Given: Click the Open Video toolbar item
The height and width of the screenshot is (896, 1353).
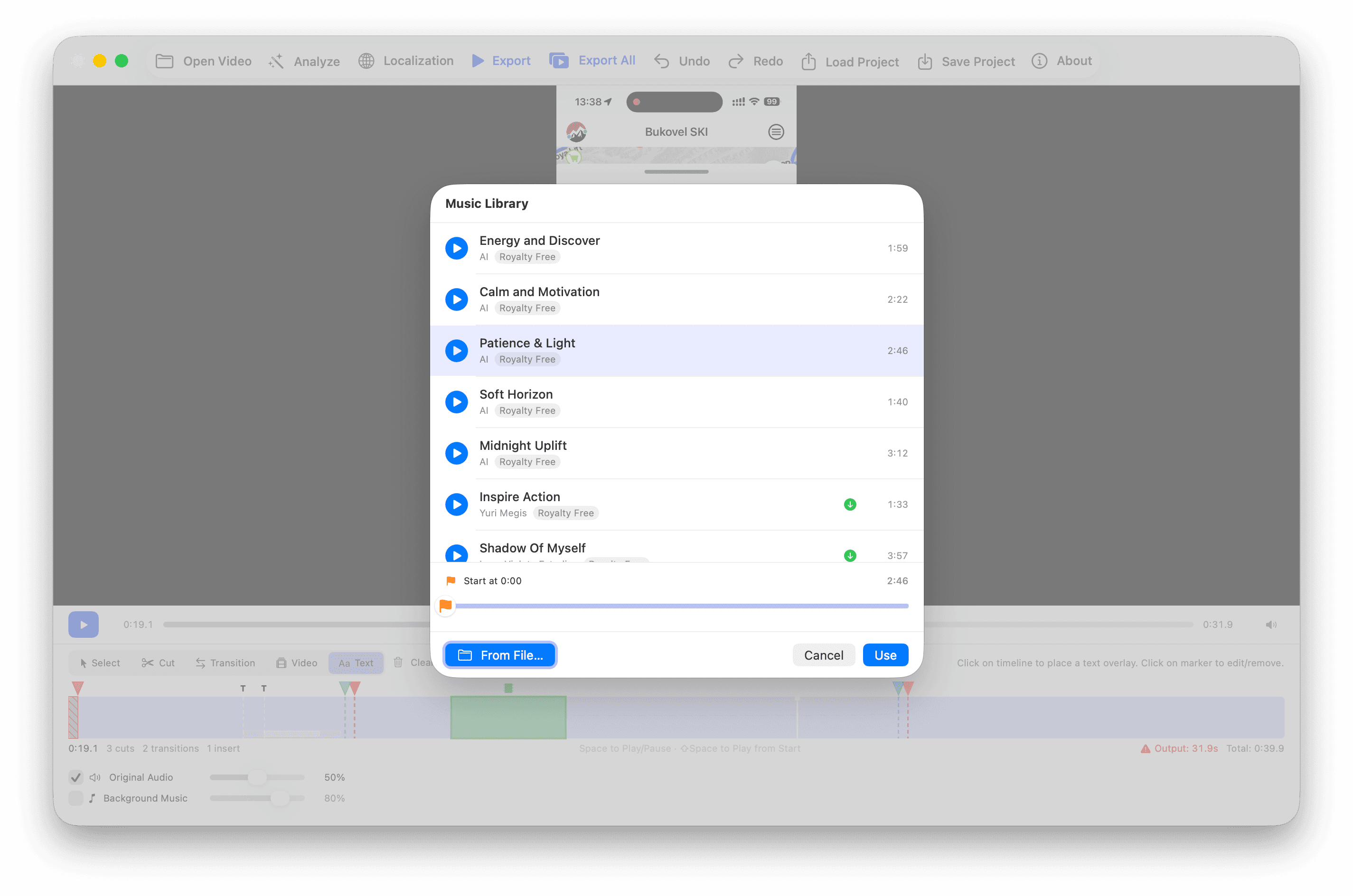Looking at the screenshot, I should (204, 61).
